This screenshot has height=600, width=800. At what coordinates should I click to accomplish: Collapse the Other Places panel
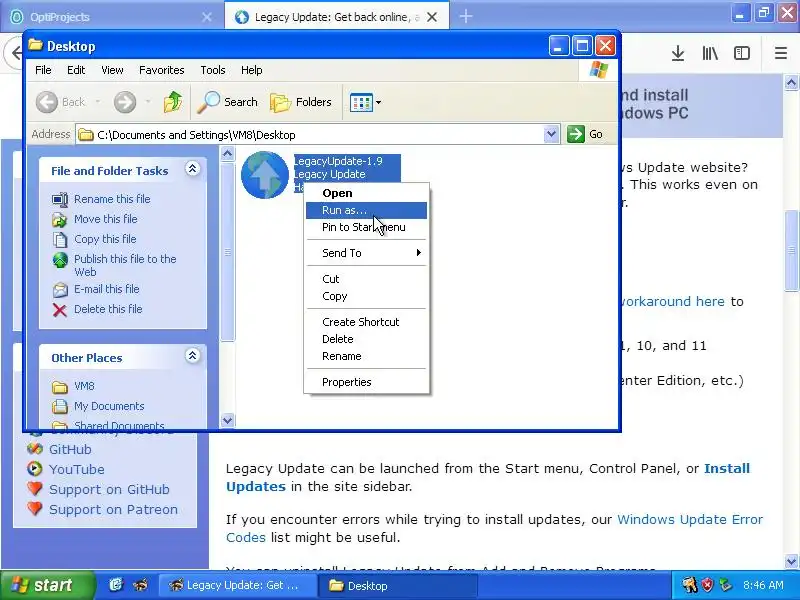[x=192, y=356]
